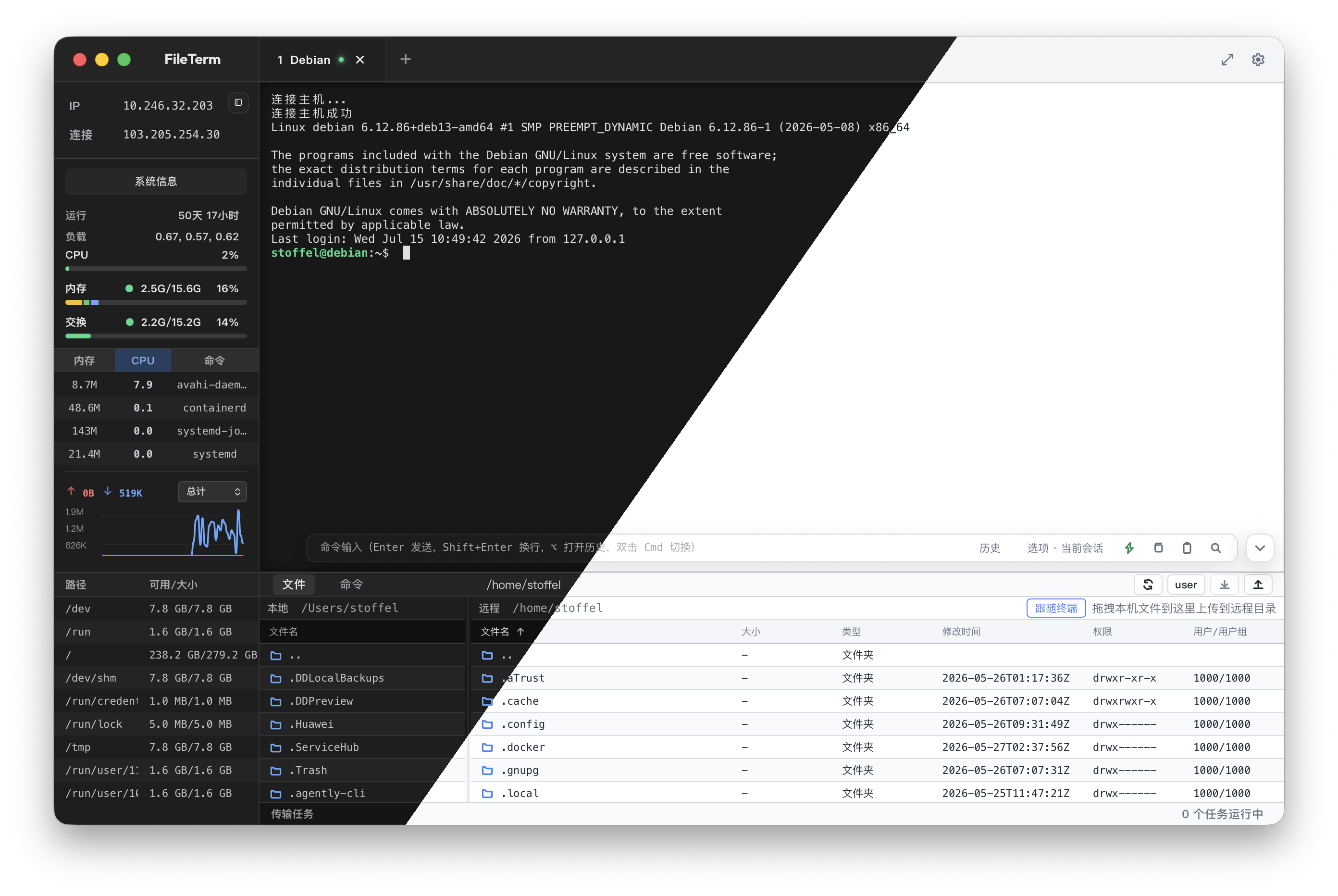The width and height of the screenshot is (1338, 896).
Task: Click the 交换 swap usage bar
Action: [156, 336]
